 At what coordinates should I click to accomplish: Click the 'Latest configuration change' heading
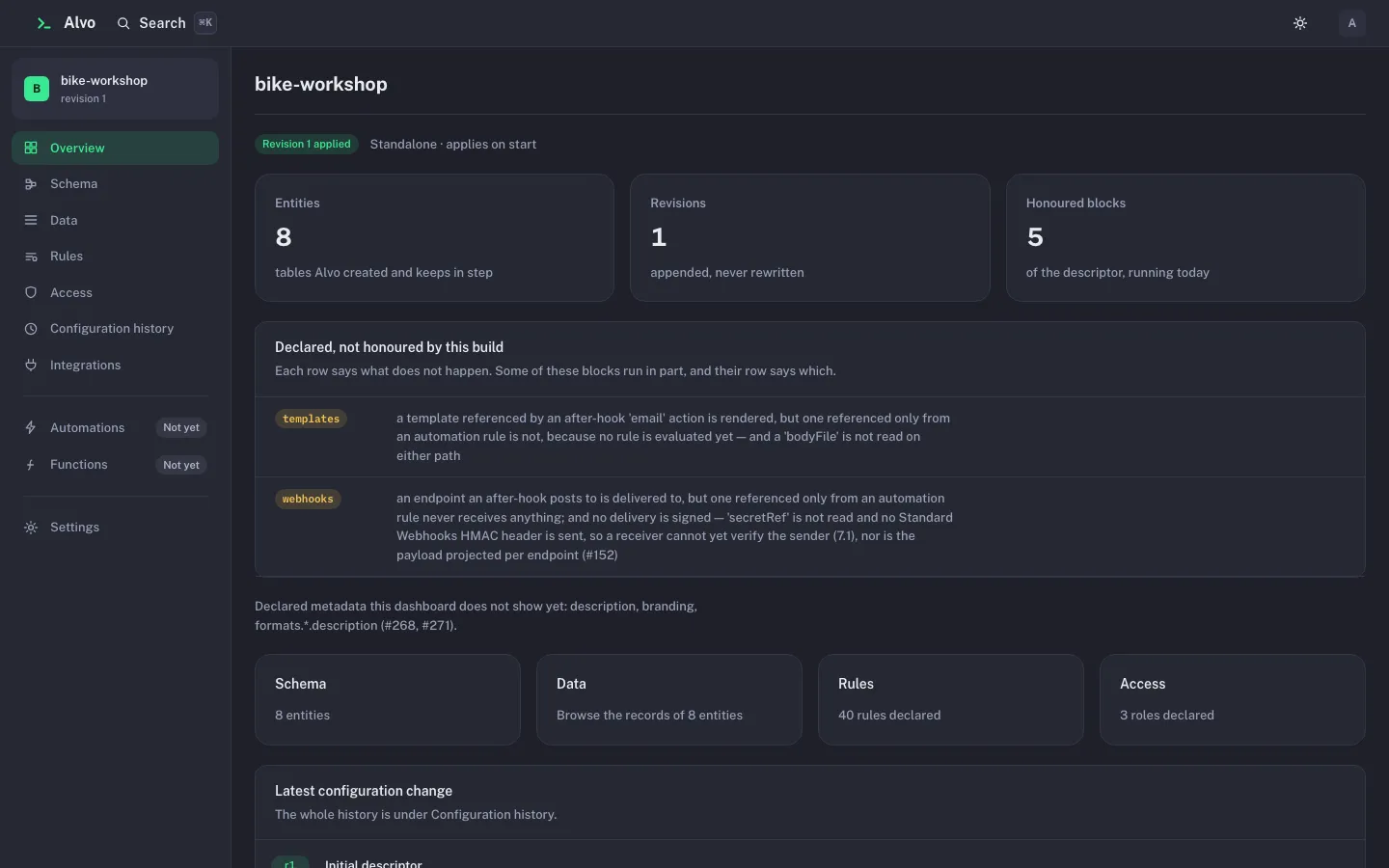click(364, 791)
